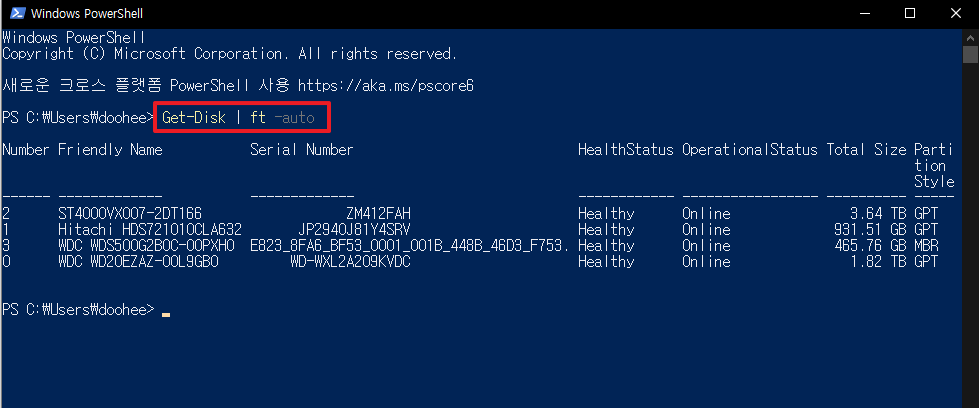This screenshot has height=408, width=979.
Task: Click the MBR partition style value
Action: coord(926,246)
